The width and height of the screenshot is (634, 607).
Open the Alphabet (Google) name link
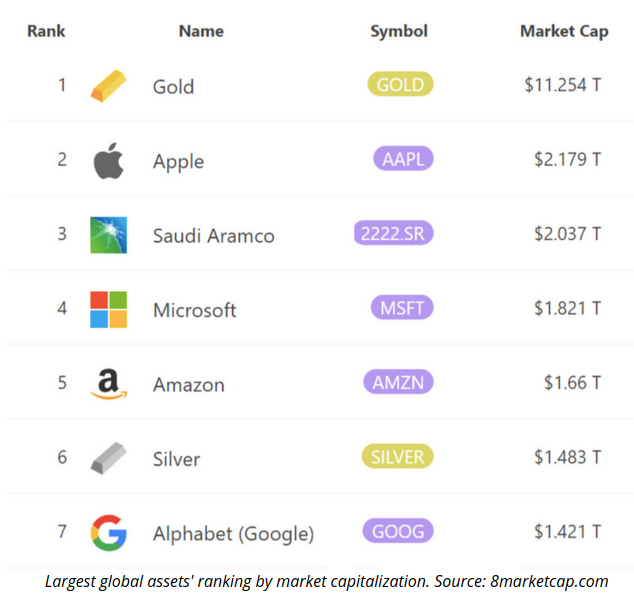pos(233,533)
